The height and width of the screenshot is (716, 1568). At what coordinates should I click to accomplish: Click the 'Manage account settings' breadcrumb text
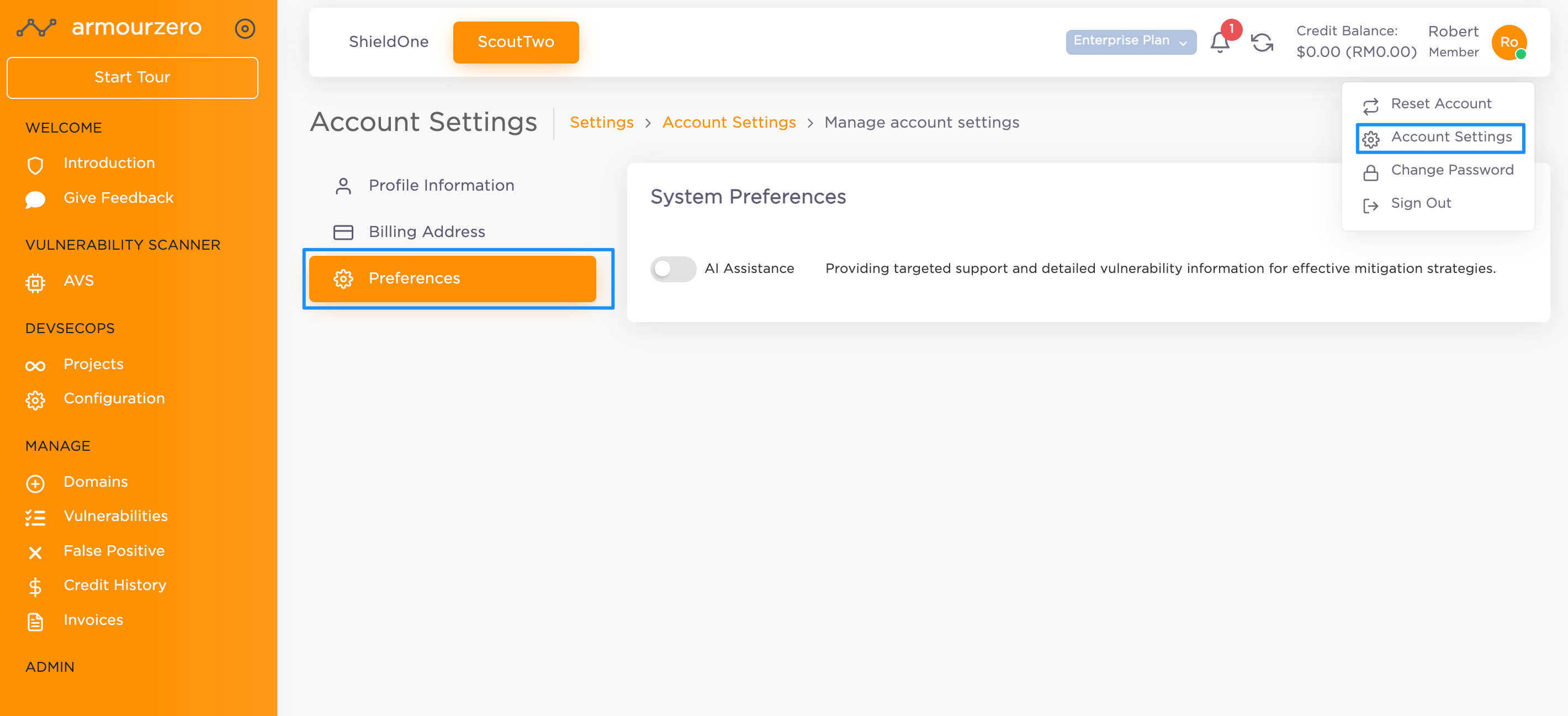coord(921,123)
